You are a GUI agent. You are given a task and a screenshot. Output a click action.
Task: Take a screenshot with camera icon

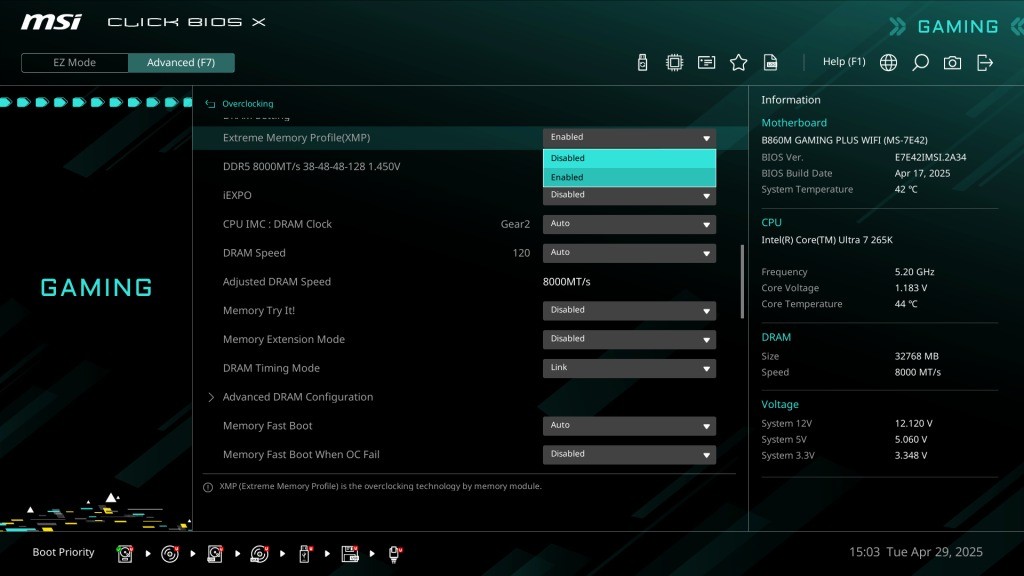952,63
